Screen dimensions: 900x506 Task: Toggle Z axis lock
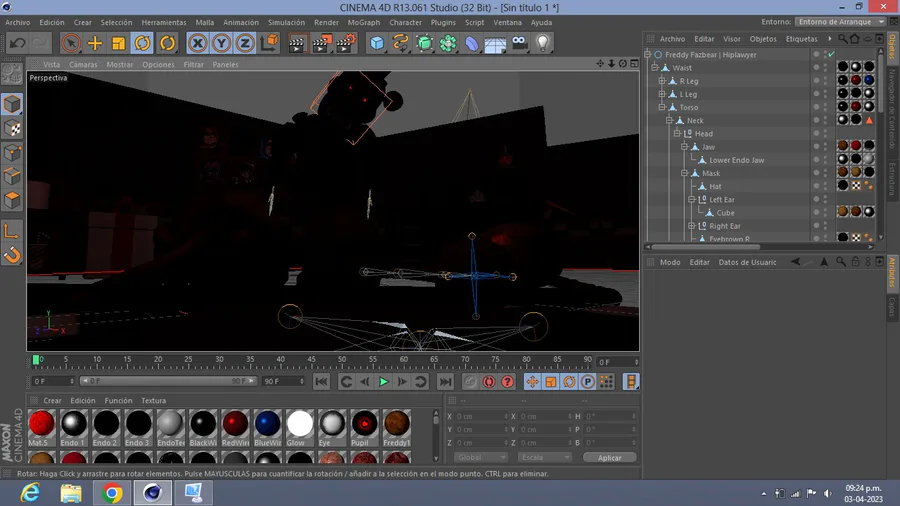[x=245, y=43]
